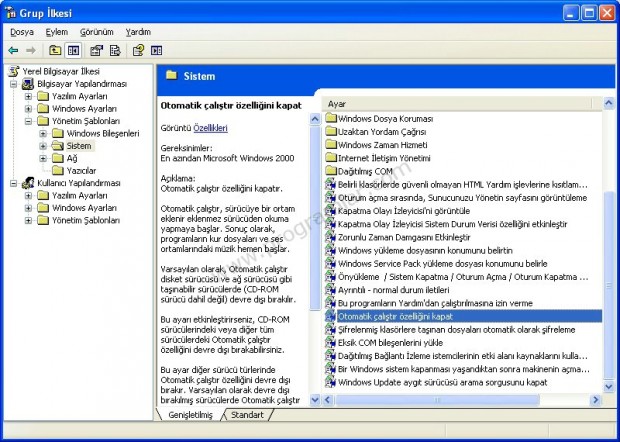
Task: Click the Internet İletişim Yönetimi folder icon
Action: 331,158
